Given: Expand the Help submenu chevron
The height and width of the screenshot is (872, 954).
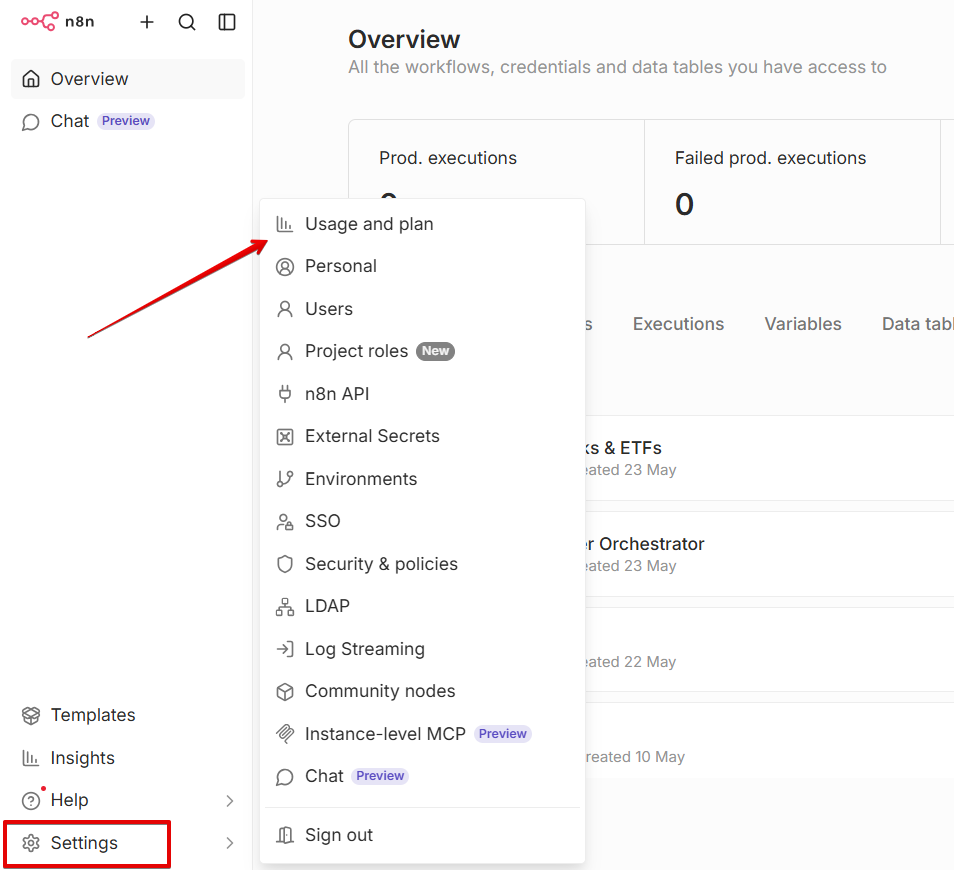Looking at the screenshot, I should click(x=230, y=801).
